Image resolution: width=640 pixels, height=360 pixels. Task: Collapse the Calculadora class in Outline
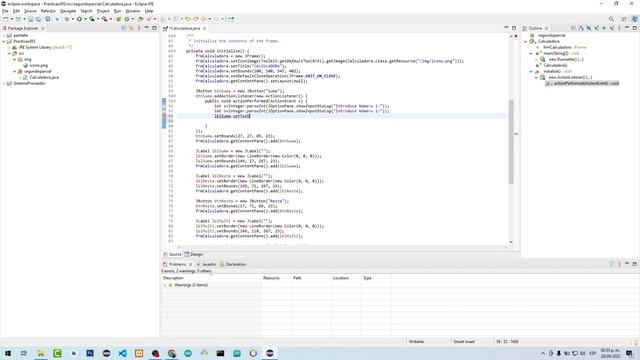(526, 41)
